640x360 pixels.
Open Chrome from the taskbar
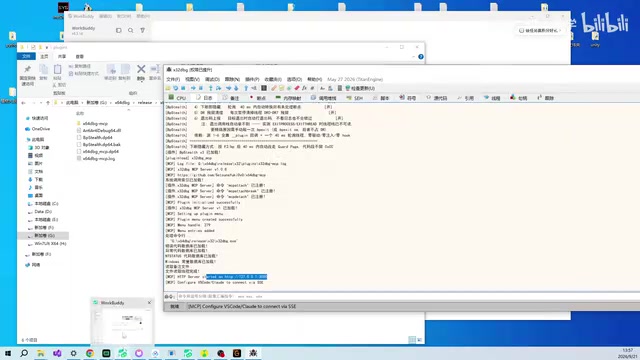[x=90, y=353]
